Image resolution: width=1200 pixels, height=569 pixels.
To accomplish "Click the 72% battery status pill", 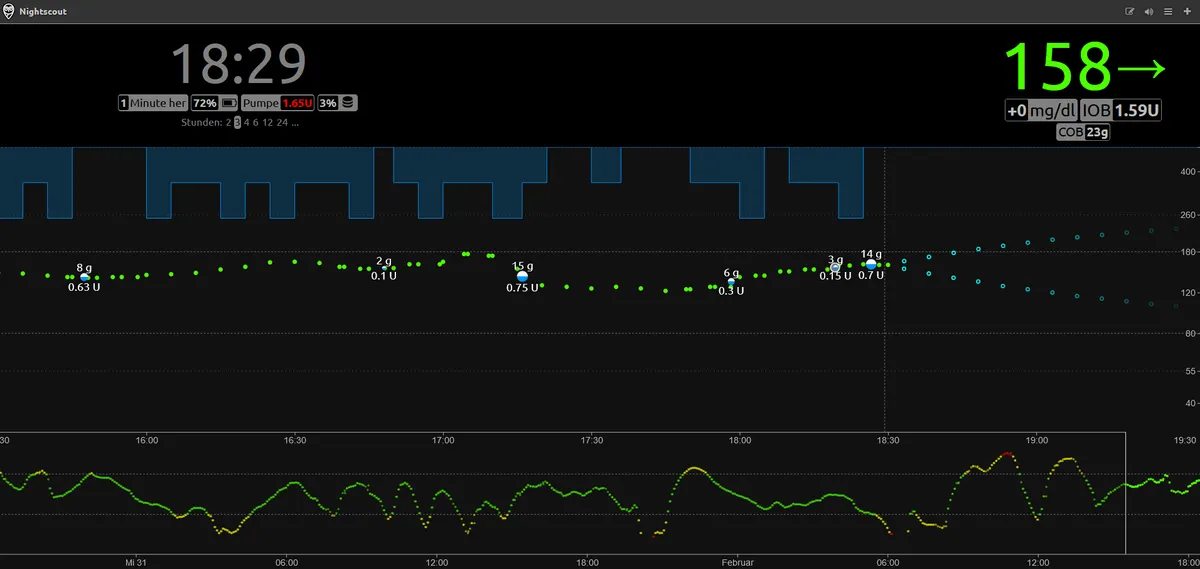I will point(214,103).
